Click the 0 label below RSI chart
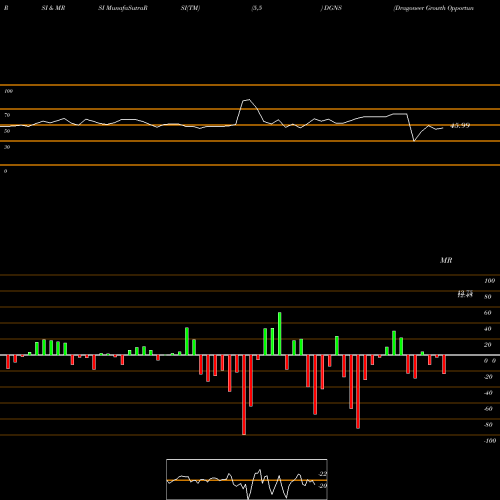Screen dimensions: 500x500 pyautogui.click(x=5, y=171)
